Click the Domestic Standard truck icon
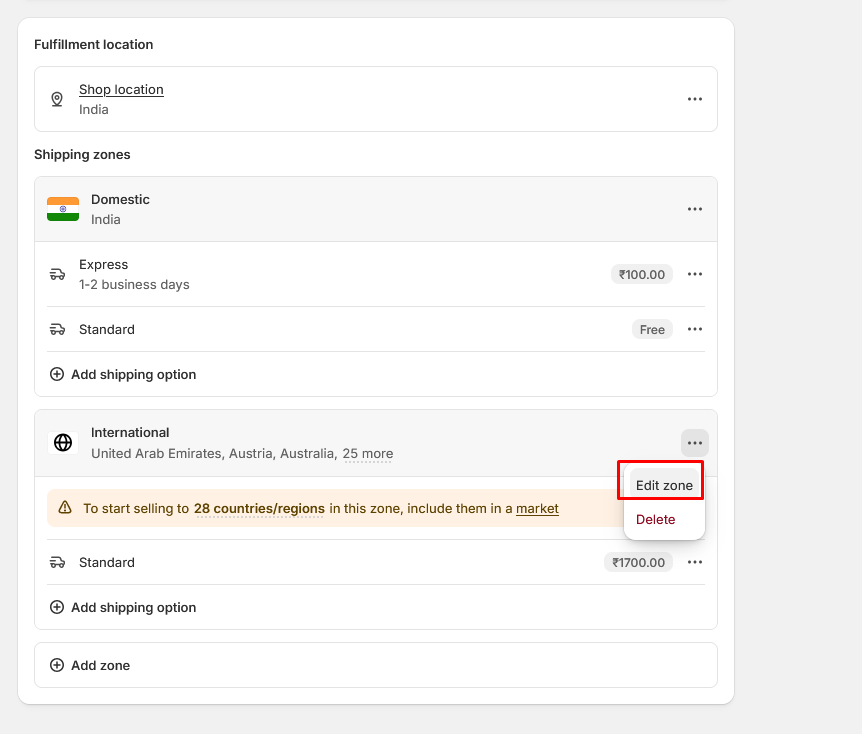 pos(58,329)
